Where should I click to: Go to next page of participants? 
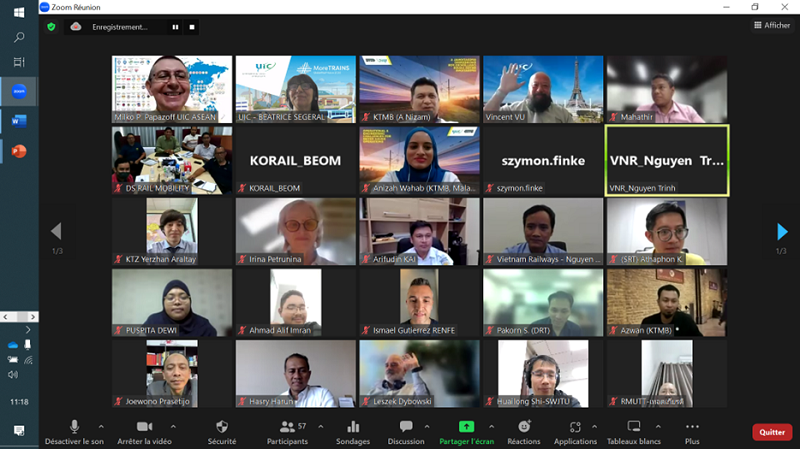782,232
